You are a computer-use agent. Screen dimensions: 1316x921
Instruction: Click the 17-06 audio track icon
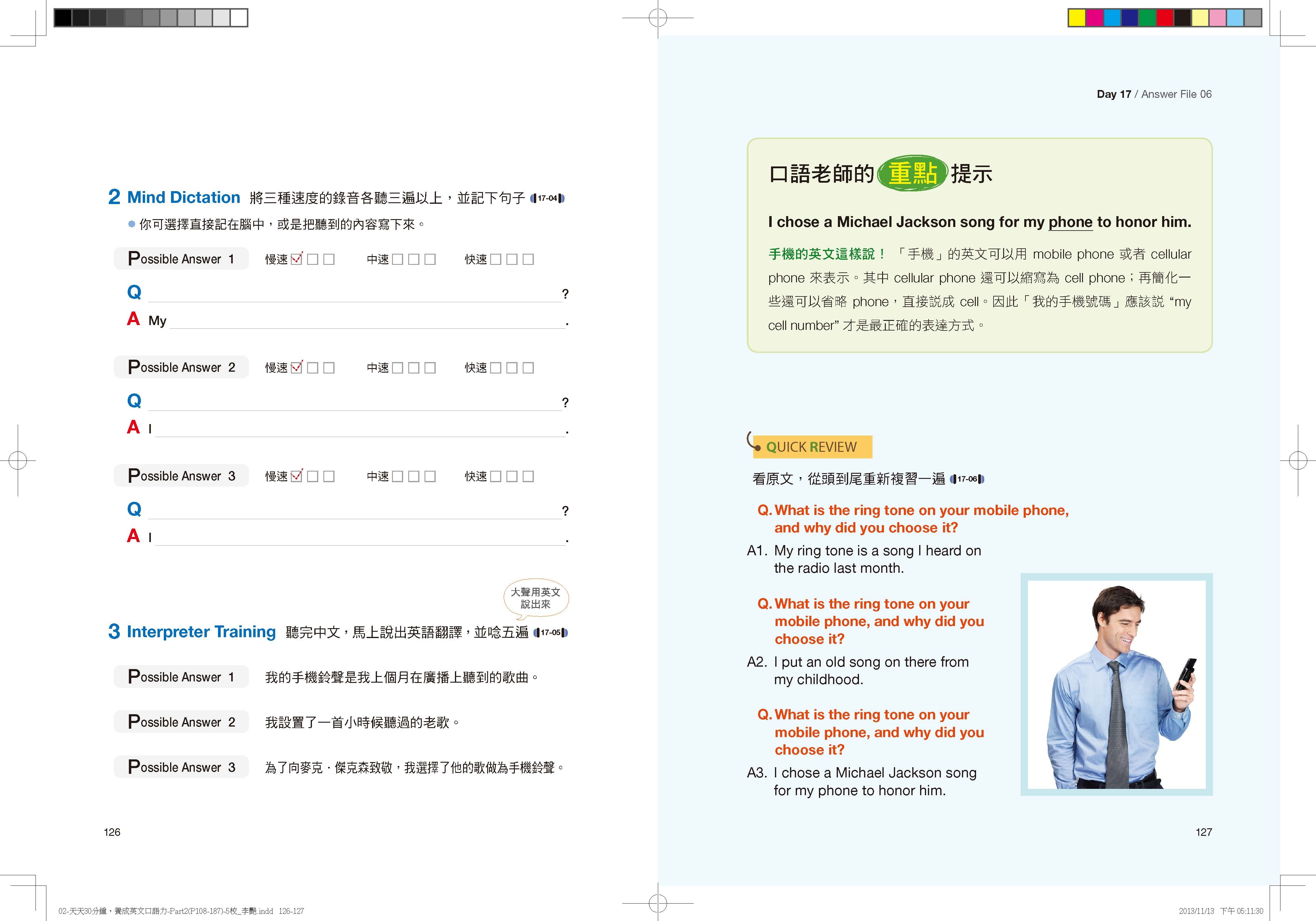[x=967, y=479]
